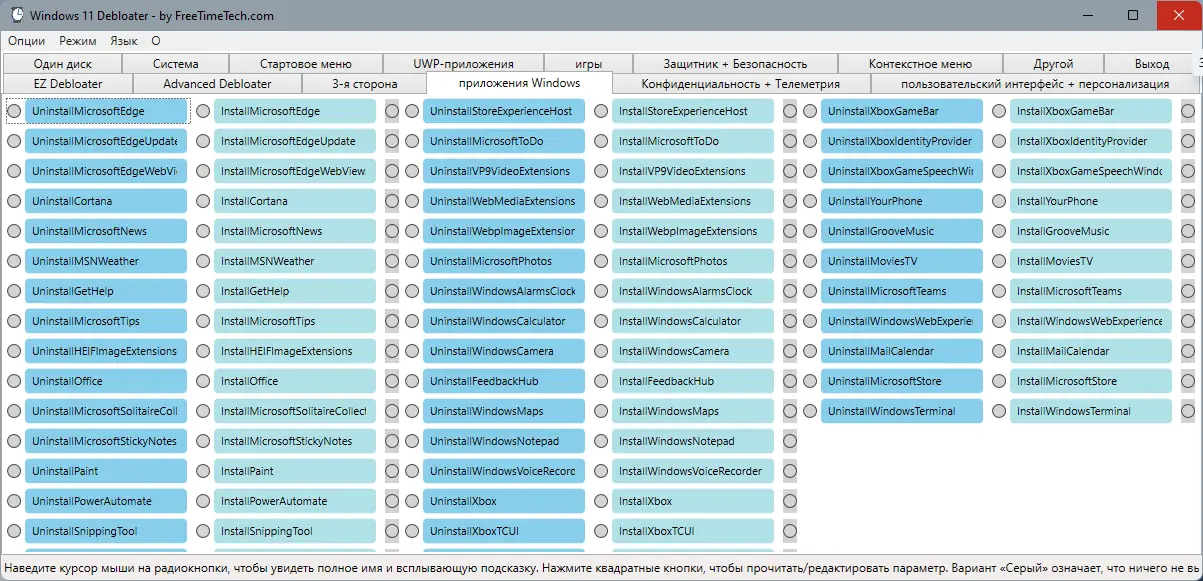1203x581 pixels.
Task: Click the InstallWebMediaExtensions label button
Action: [x=693, y=201]
